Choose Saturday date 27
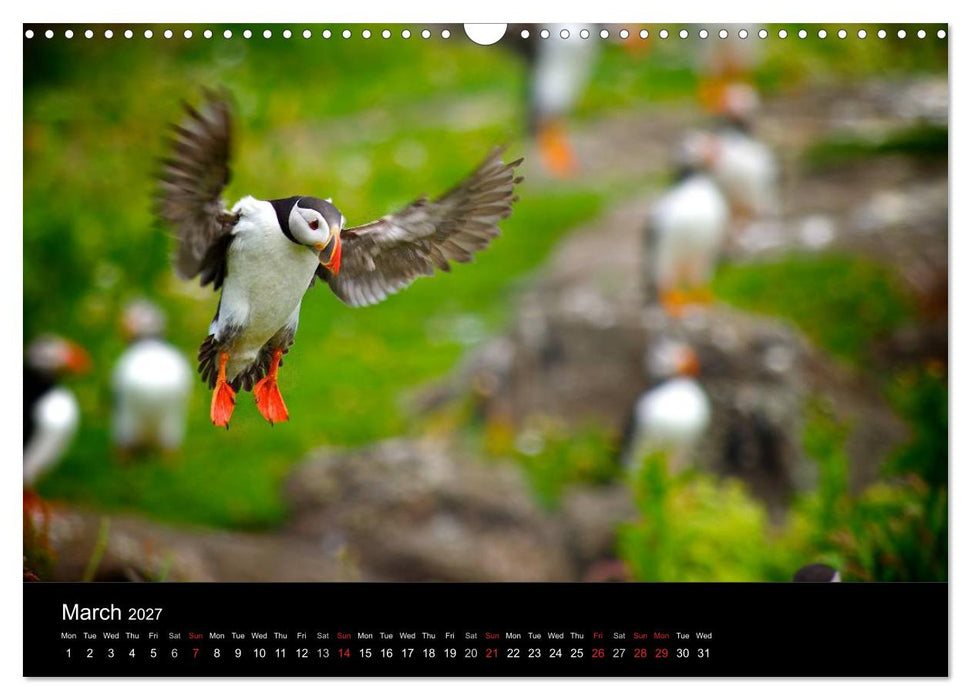The width and height of the screenshot is (971, 700). (x=619, y=653)
